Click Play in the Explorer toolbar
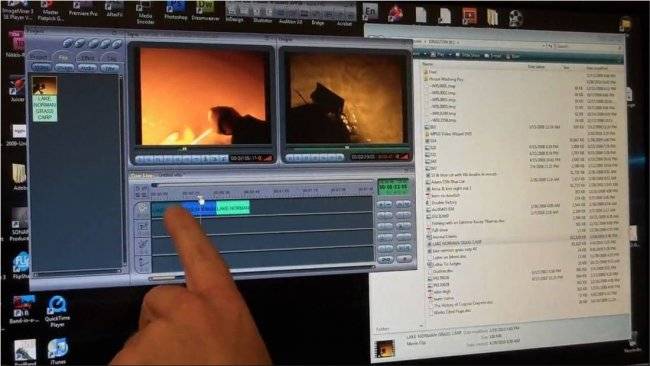The image size is (650, 366). 437,55
